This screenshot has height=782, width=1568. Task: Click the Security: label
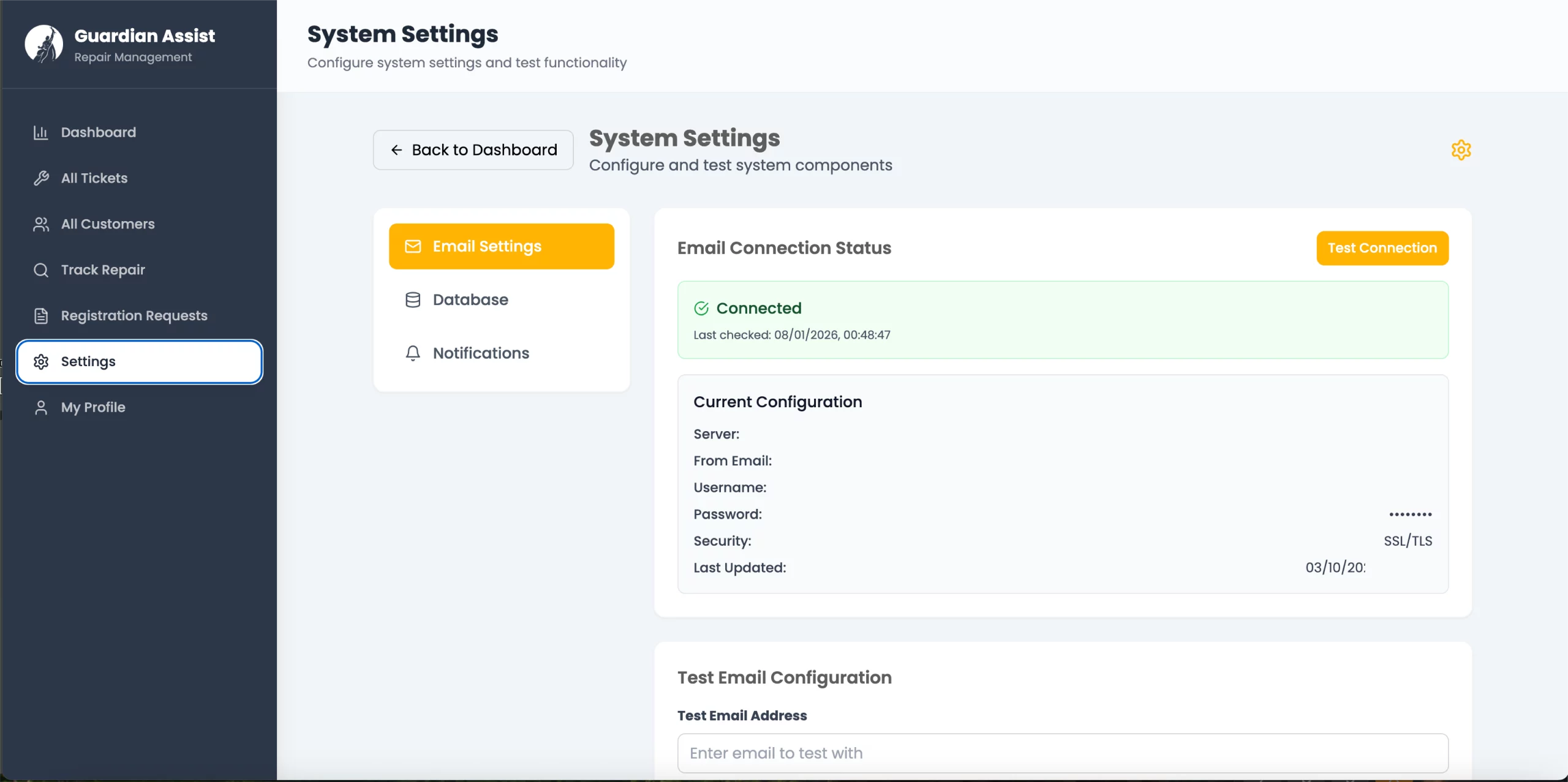722,541
